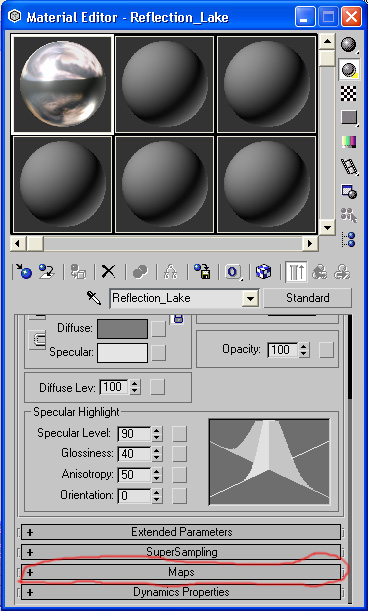Open the Material/Map Navigator
368x611 pixels.
[x=349, y=239]
